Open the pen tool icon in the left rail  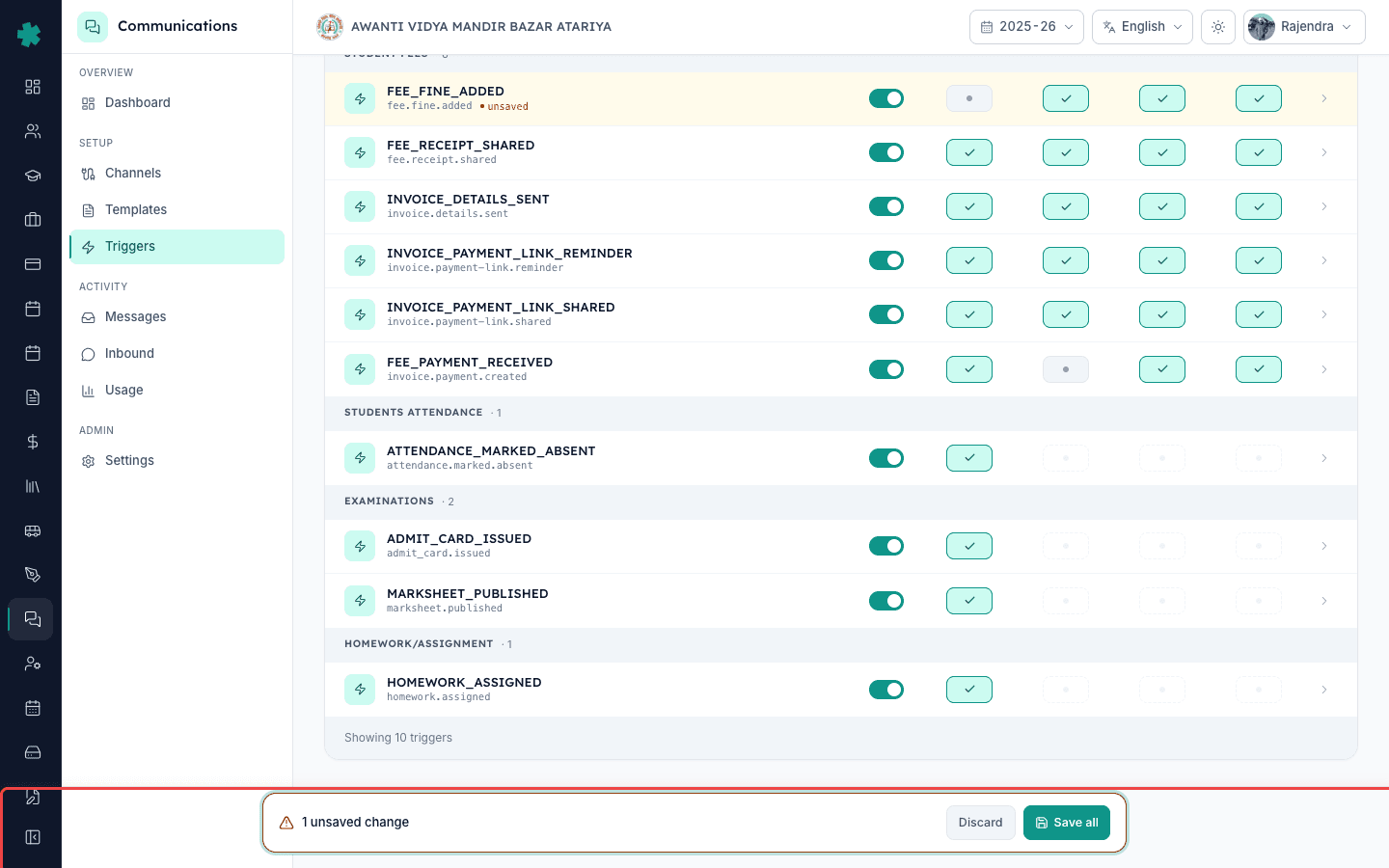pos(33,575)
